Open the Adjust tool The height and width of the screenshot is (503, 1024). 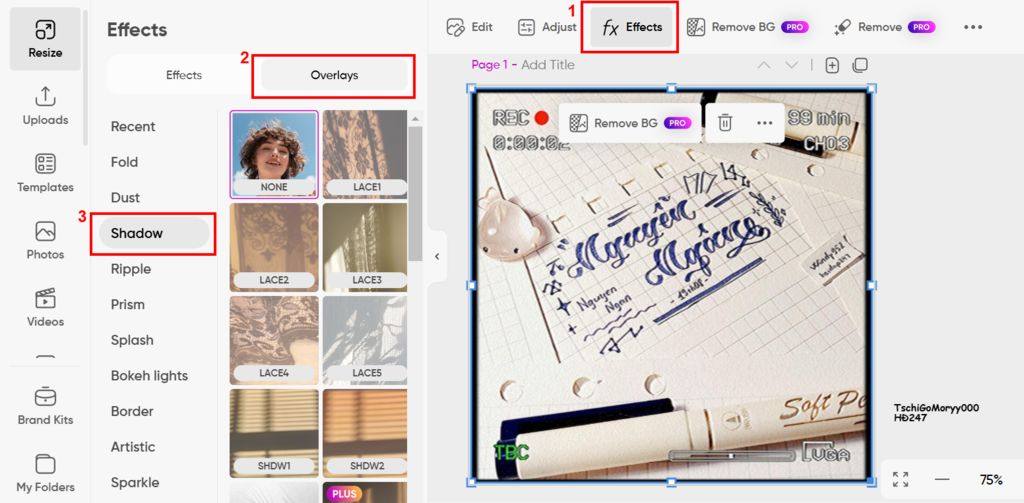coord(547,27)
